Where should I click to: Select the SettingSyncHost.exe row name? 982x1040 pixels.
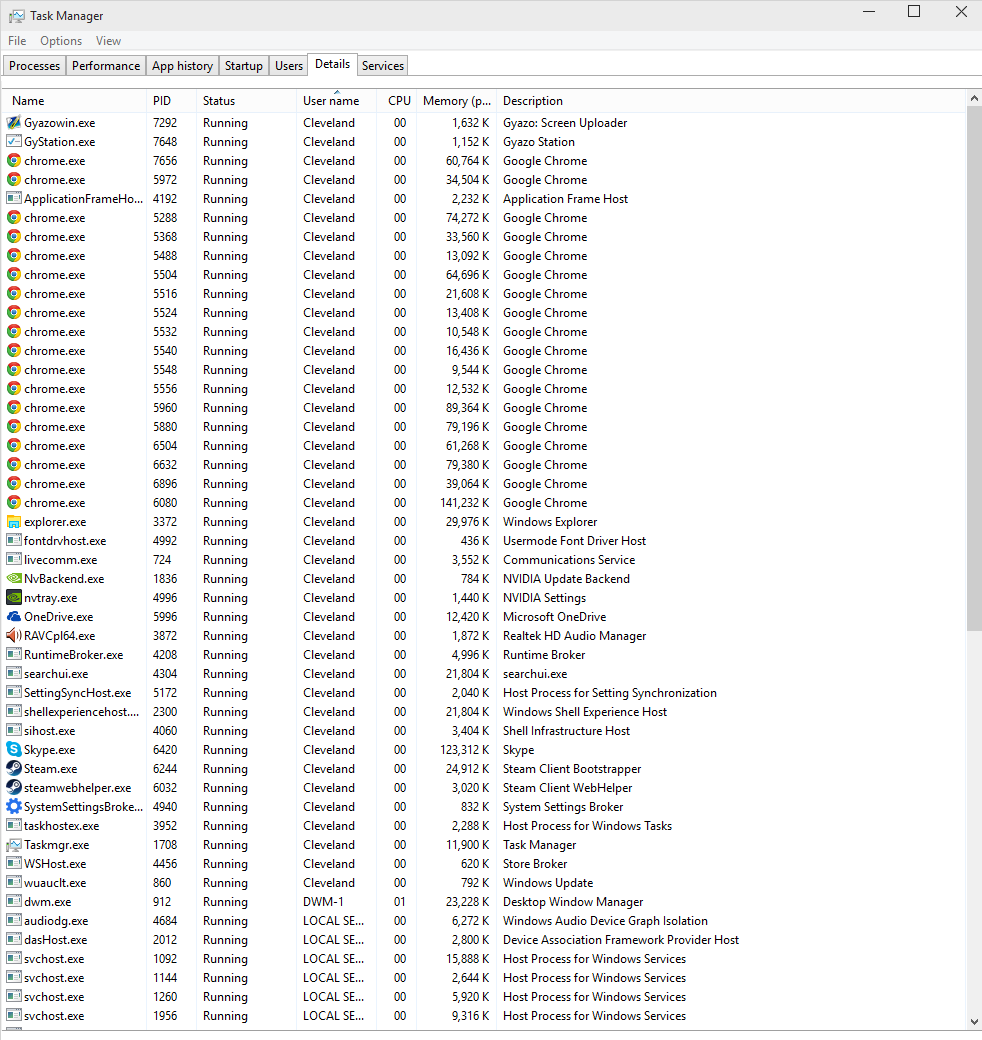pyautogui.click(x=78, y=692)
